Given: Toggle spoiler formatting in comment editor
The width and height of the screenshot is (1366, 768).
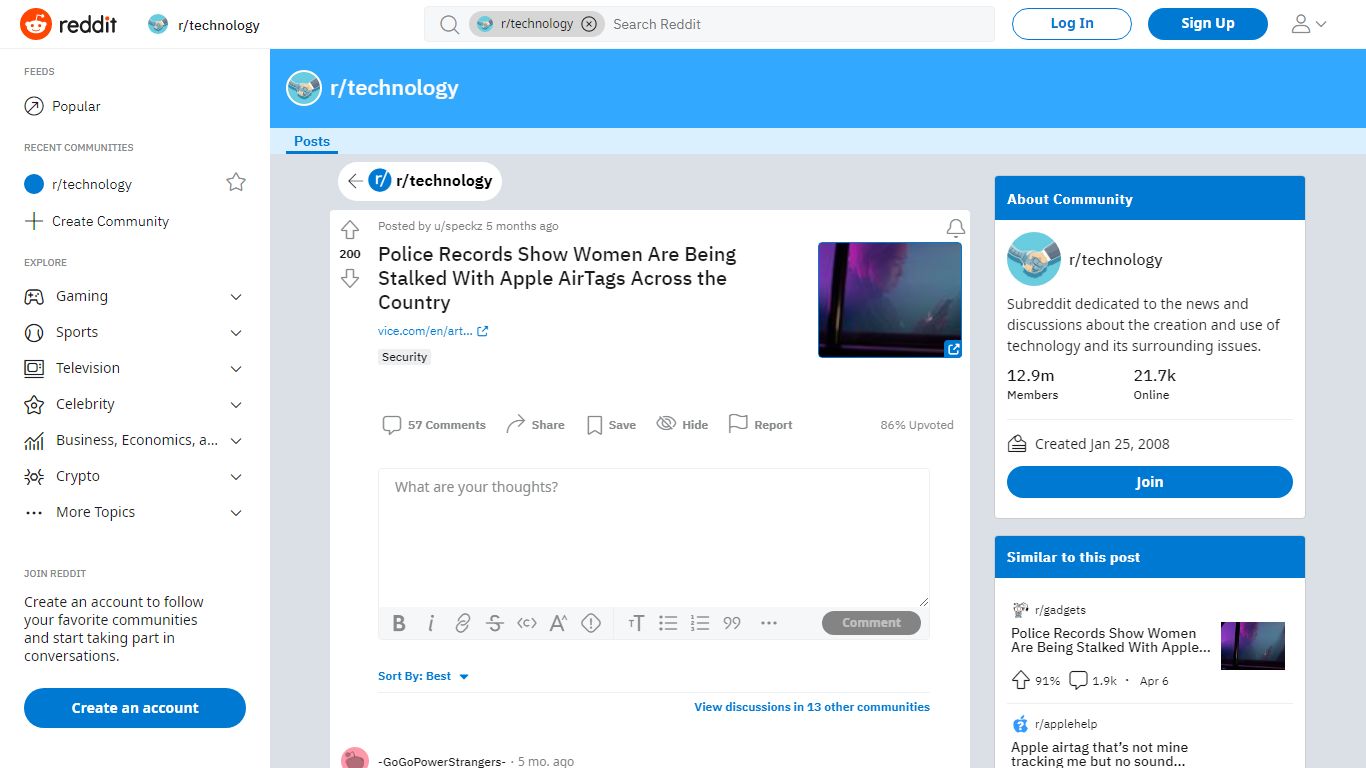Looking at the screenshot, I should point(591,623).
